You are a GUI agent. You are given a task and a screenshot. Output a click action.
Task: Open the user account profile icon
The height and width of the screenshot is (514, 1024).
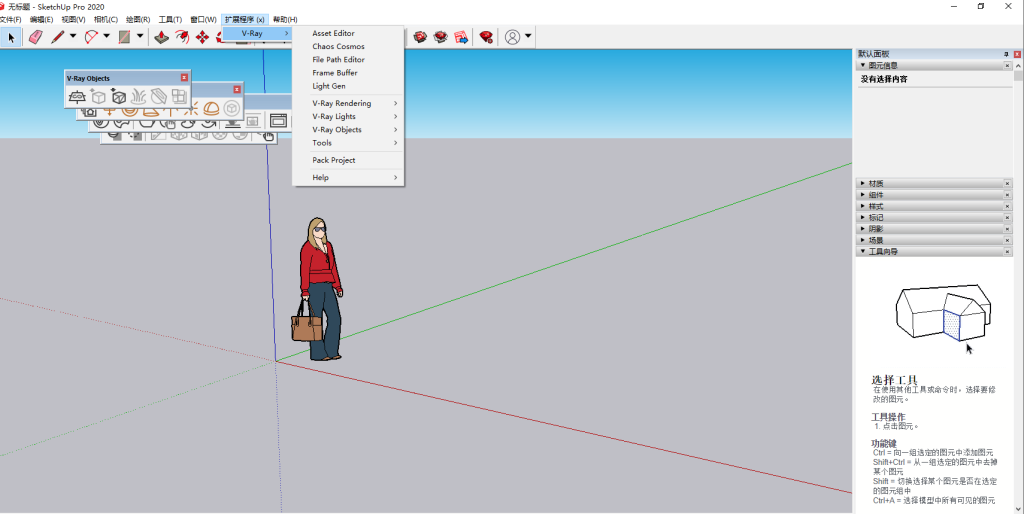[x=512, y=37]
